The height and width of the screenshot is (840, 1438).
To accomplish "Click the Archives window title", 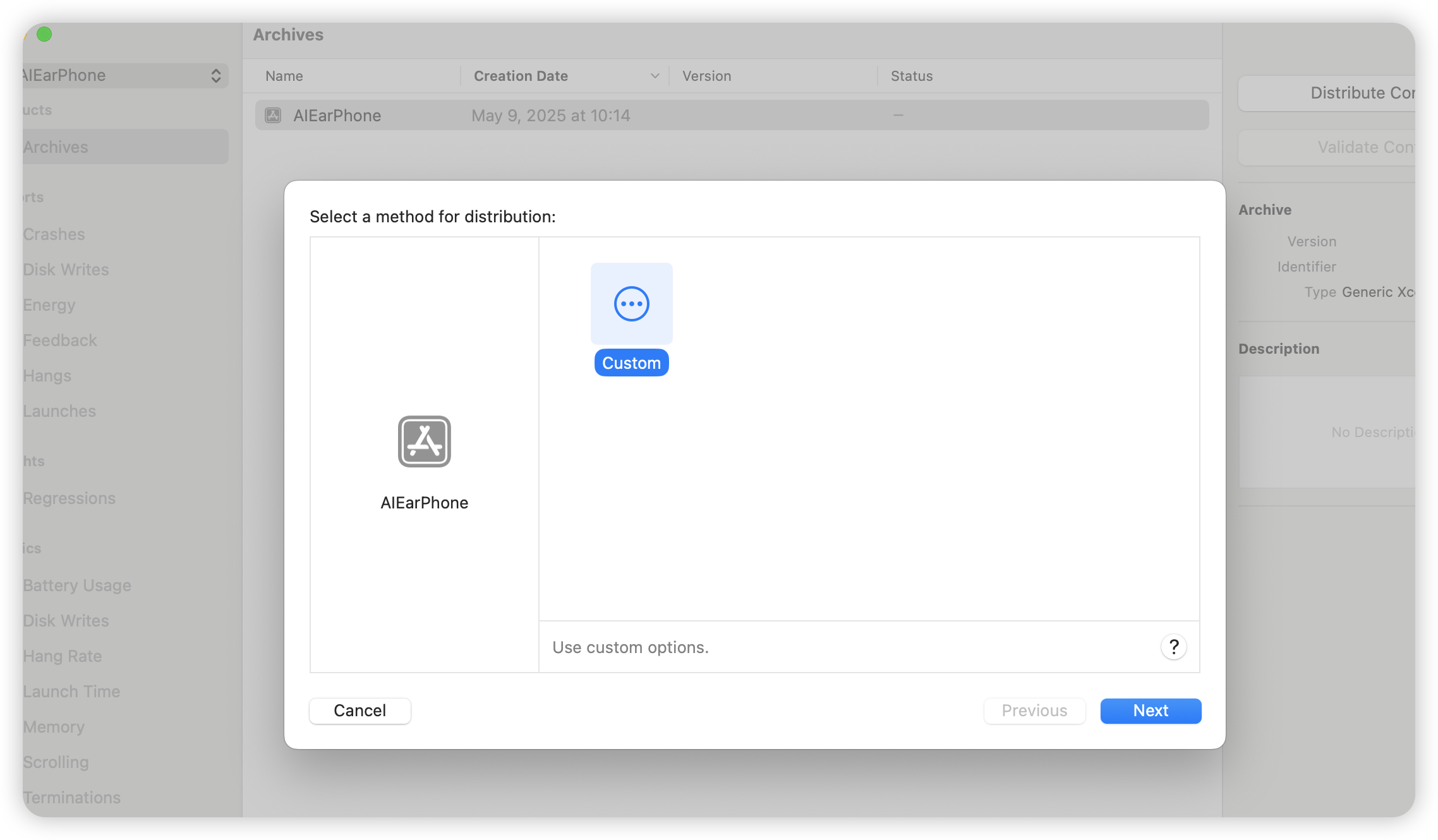I will (288, 35).
